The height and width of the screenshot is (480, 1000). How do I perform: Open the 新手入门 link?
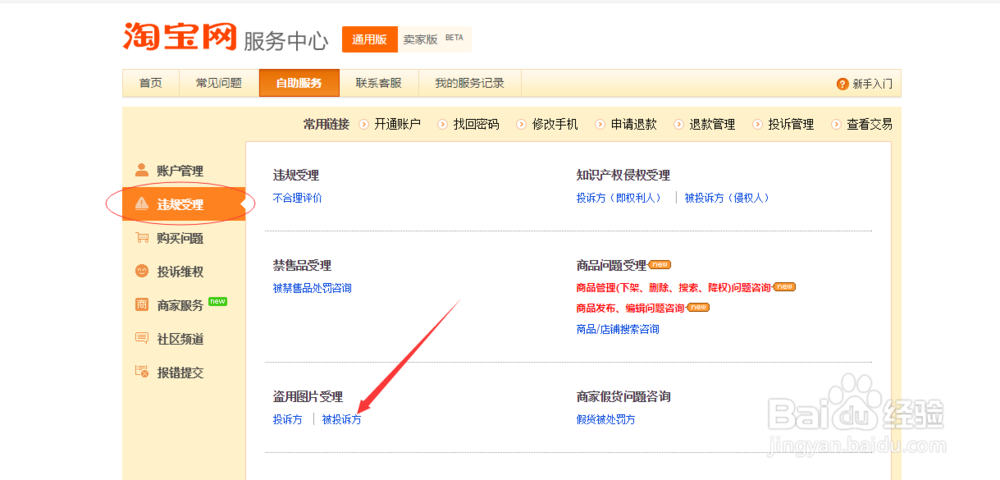click(x=872, y=84)
